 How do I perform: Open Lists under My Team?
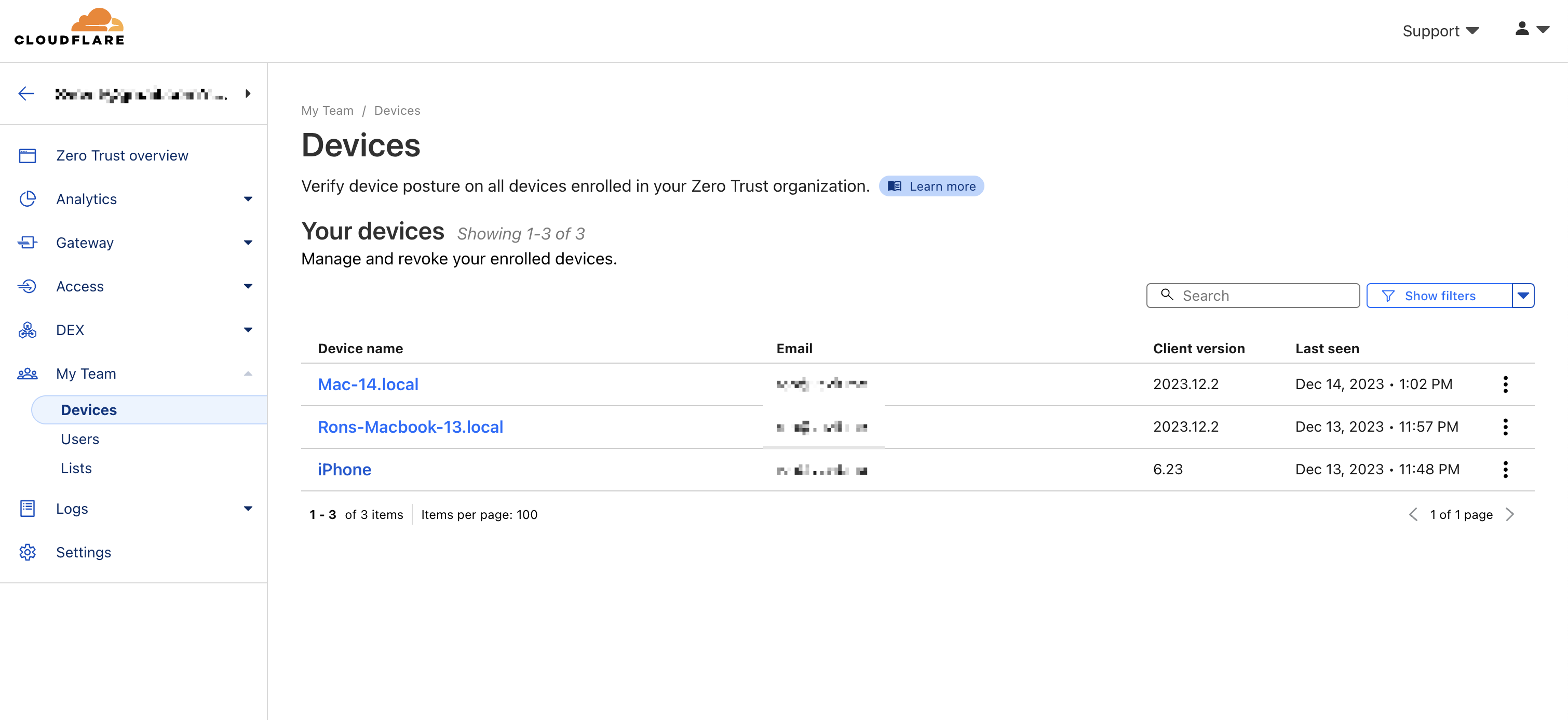click(x=76, y=469)
